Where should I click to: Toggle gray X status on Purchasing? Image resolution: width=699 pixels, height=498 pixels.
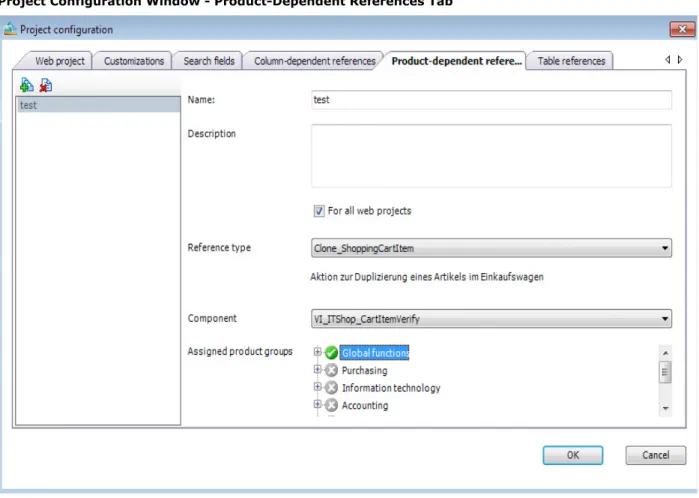point(331,370)
